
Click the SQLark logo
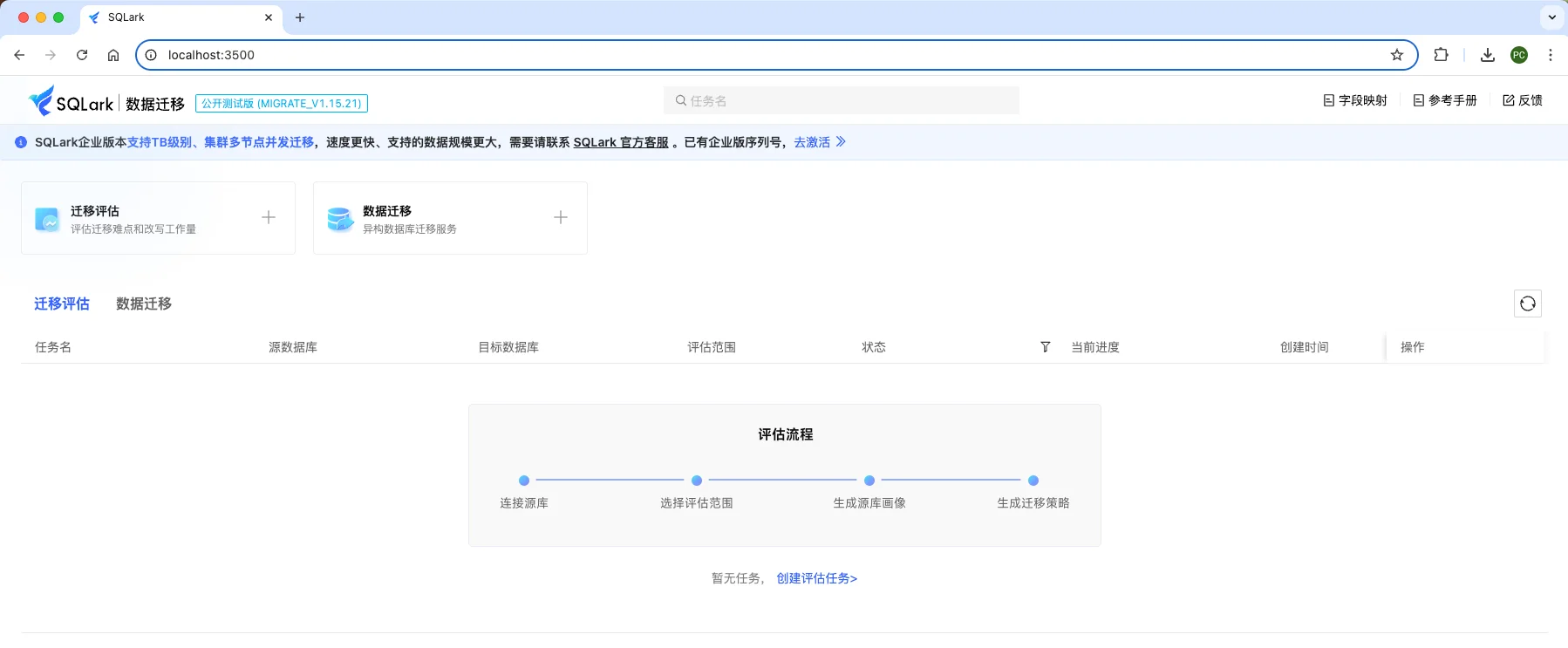click(72, 102)
